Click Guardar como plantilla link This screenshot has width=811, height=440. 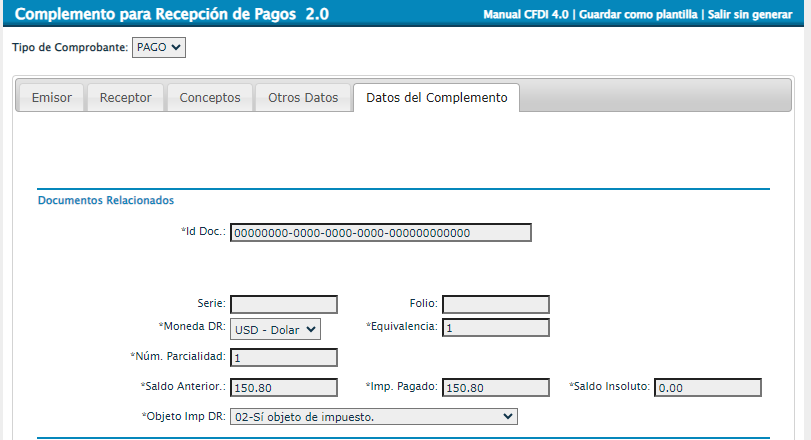(638, 16)
